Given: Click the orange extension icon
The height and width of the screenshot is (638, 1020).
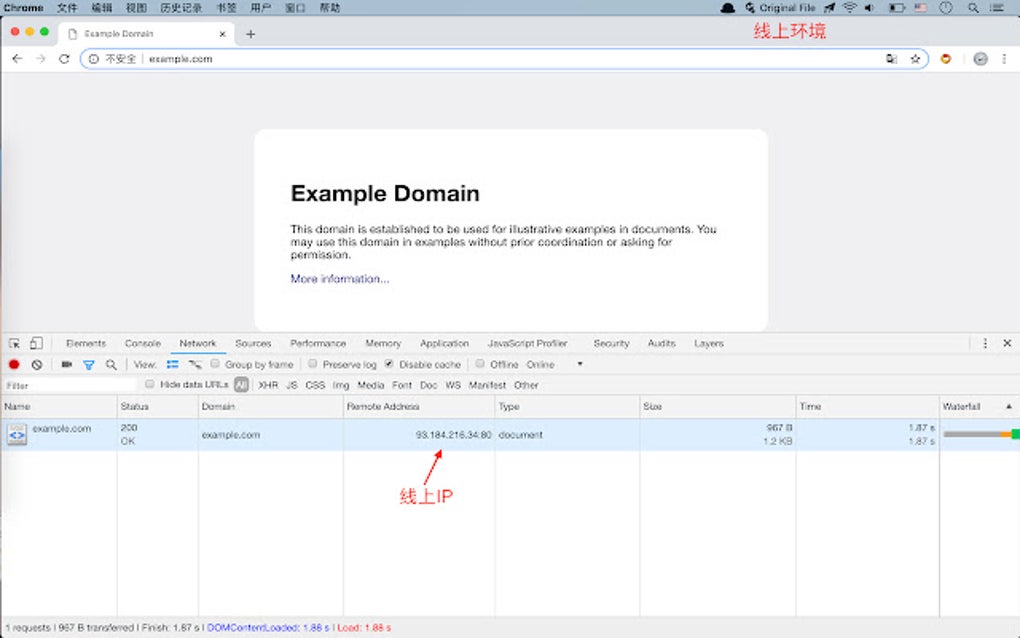Looking at the screenshot, I should [946, 59].
